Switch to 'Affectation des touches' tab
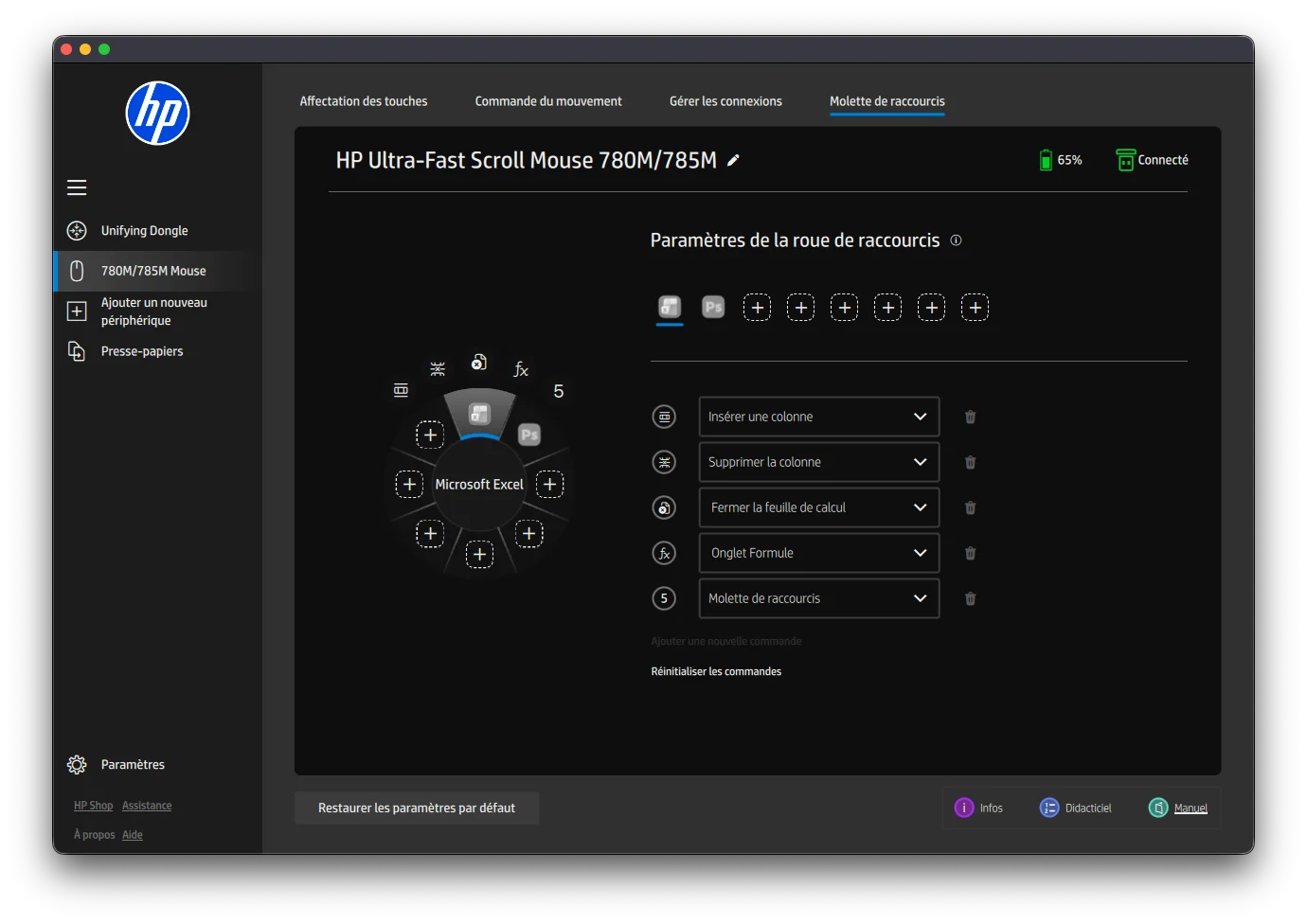The image size is (1307, 924). point(363,101)
